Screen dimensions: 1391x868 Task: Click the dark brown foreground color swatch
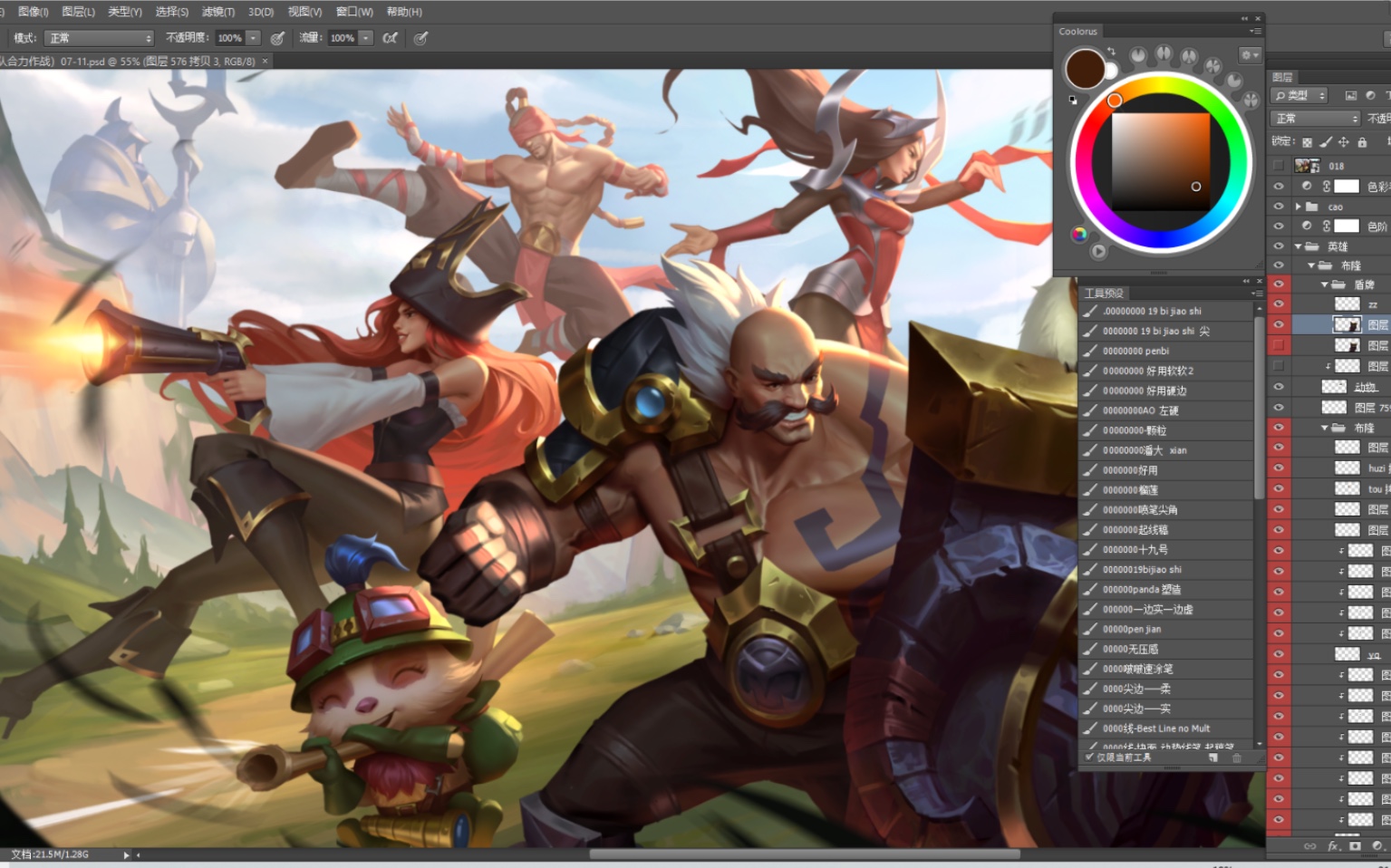[x=1085, y=68]
